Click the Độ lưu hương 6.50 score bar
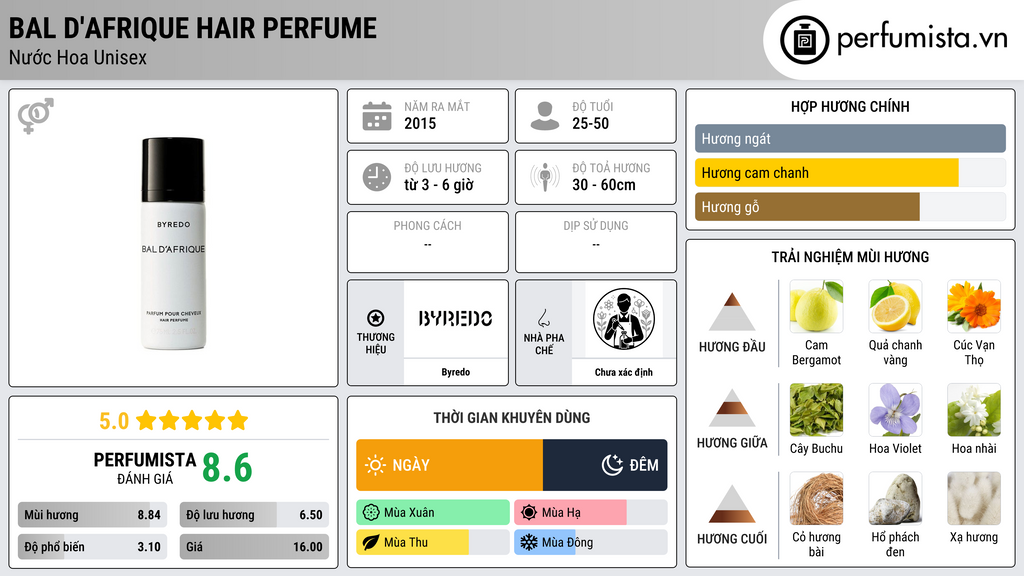This screenshot has height=576, width=1024. [254, 515]
